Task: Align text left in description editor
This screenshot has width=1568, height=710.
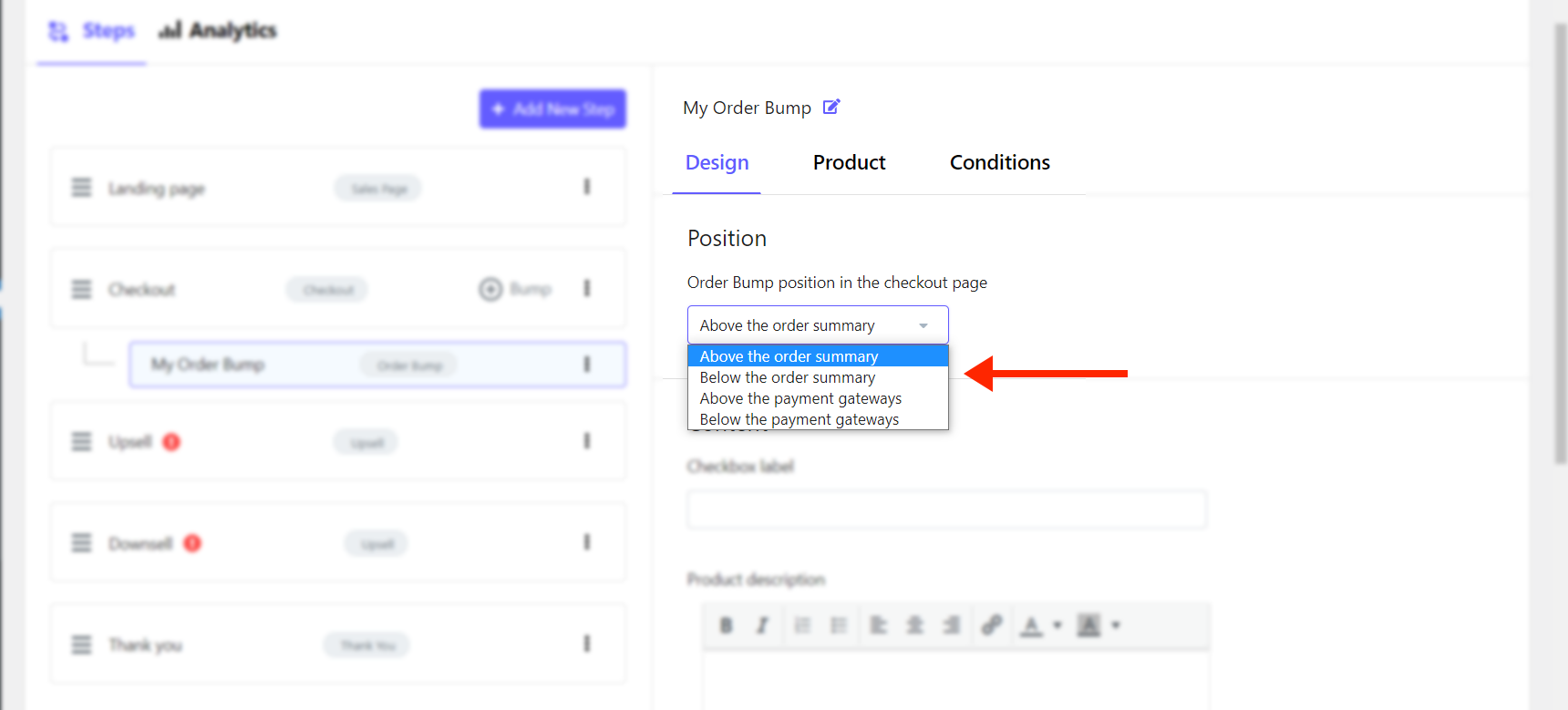Action: pyautogui.click(x=878, y=625)
